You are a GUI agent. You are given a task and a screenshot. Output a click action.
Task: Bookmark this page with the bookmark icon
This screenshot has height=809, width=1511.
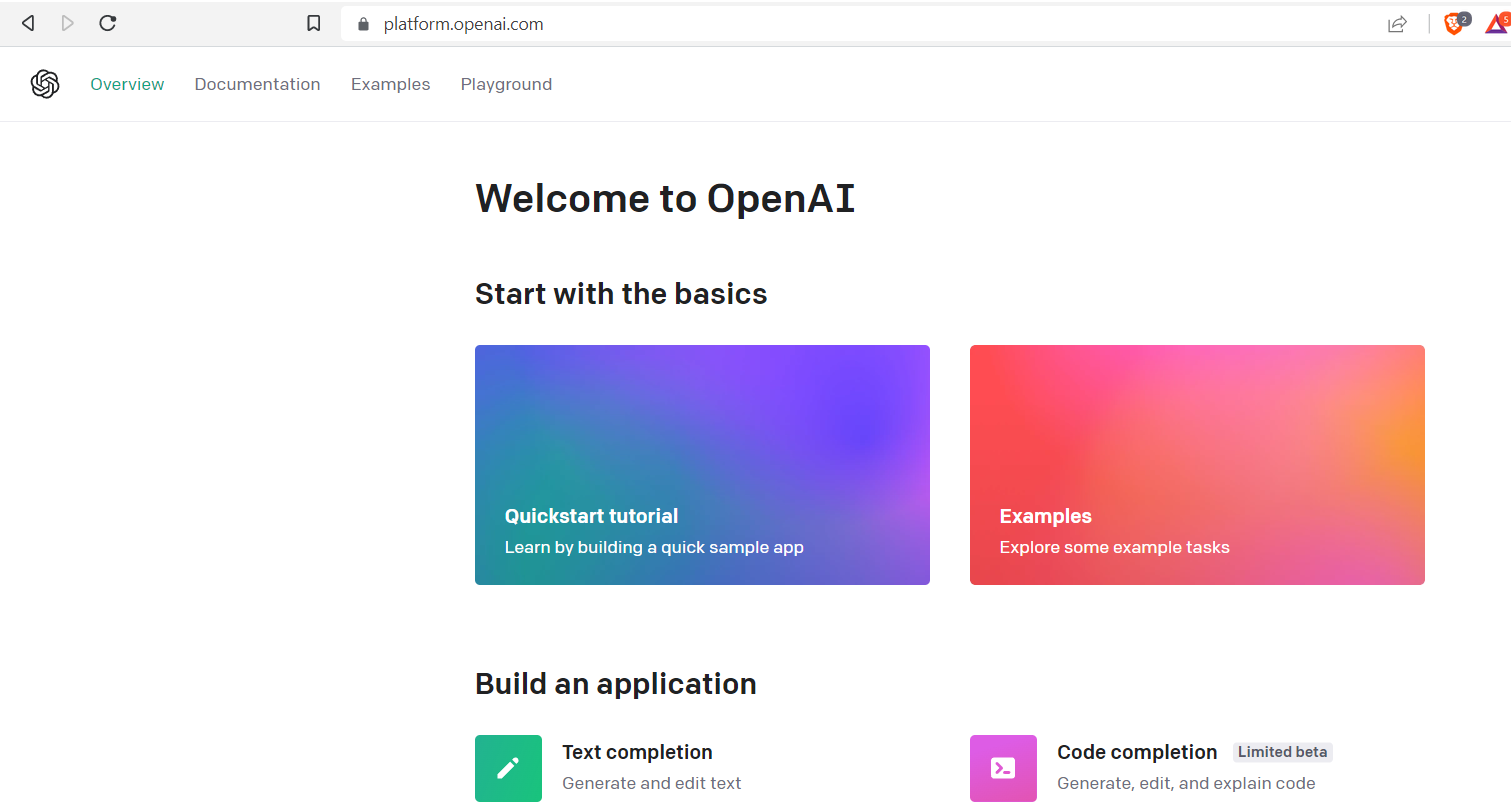314,23
